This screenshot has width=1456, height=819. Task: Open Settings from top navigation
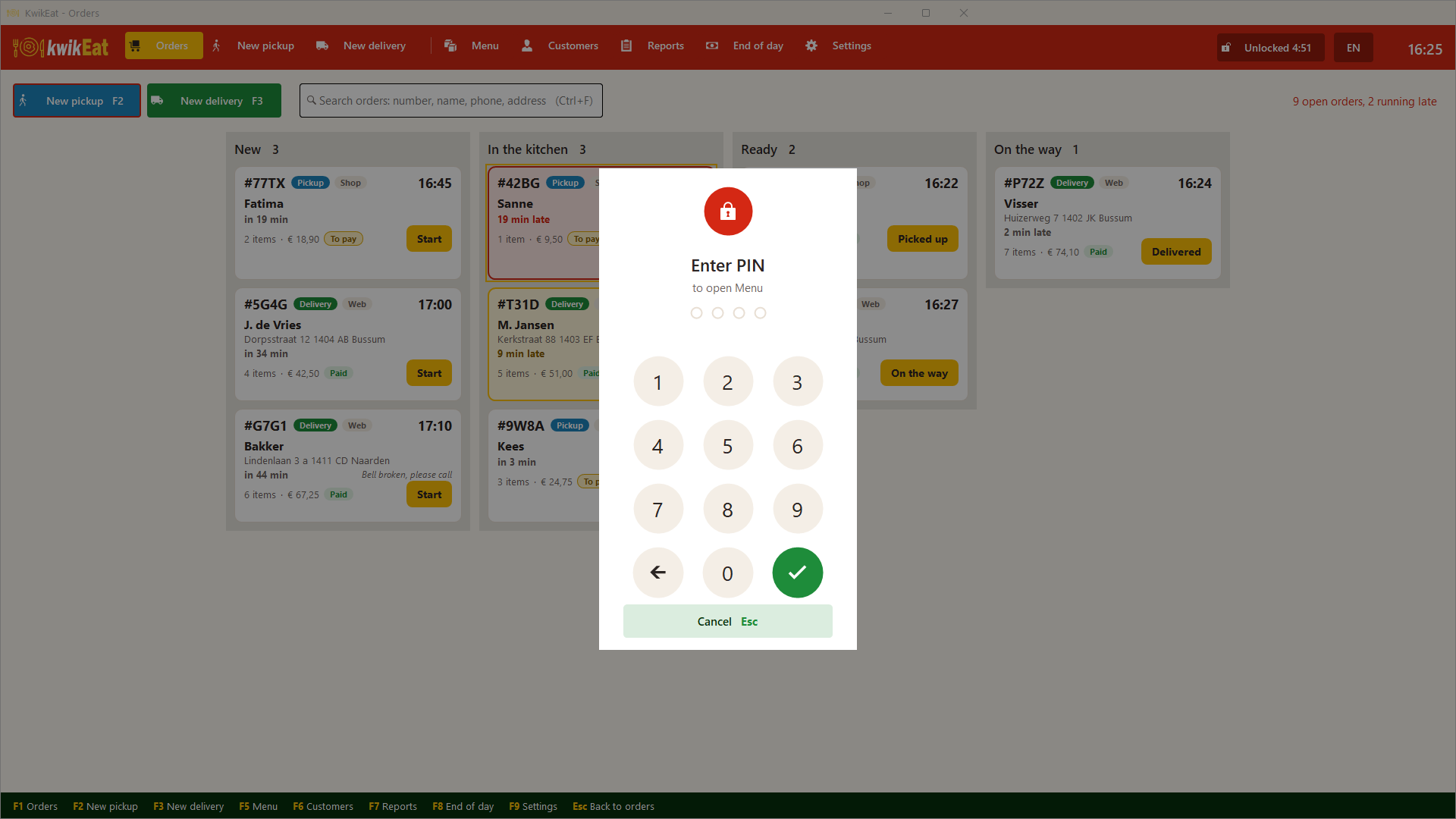pyautogui.click(x=839, y=45)
